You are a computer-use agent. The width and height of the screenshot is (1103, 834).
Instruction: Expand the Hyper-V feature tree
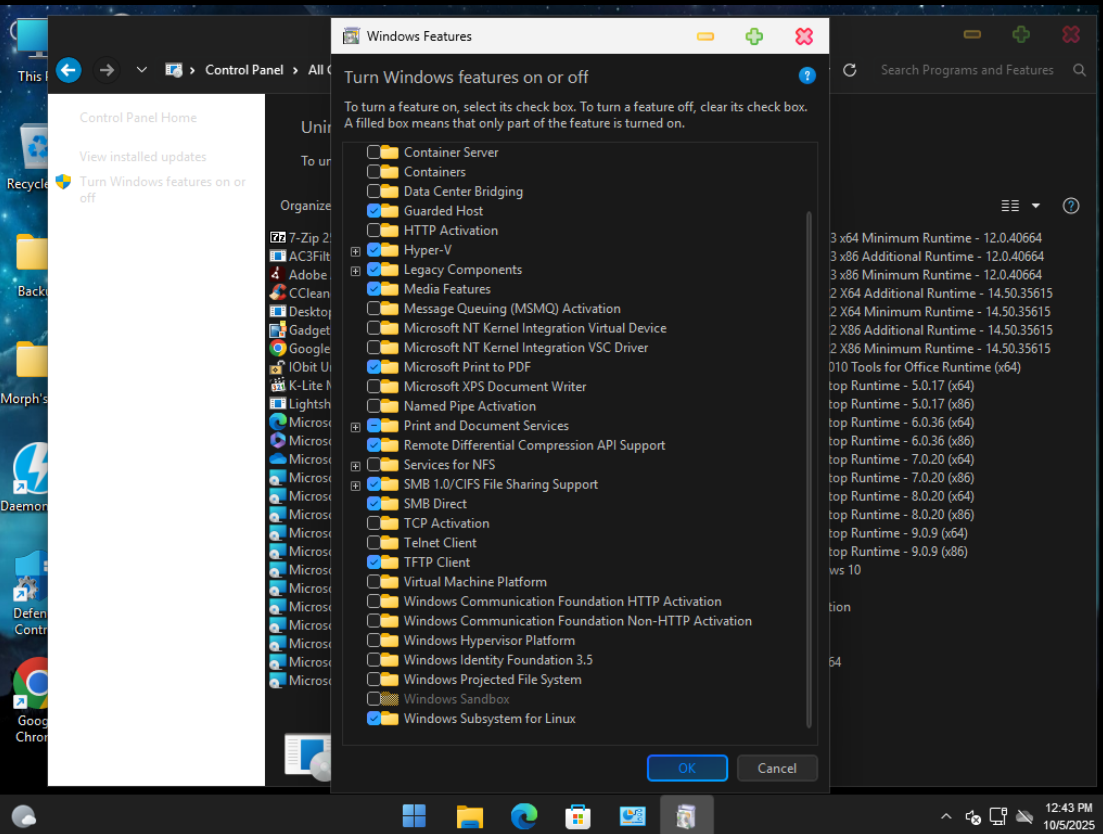[355, 251]
